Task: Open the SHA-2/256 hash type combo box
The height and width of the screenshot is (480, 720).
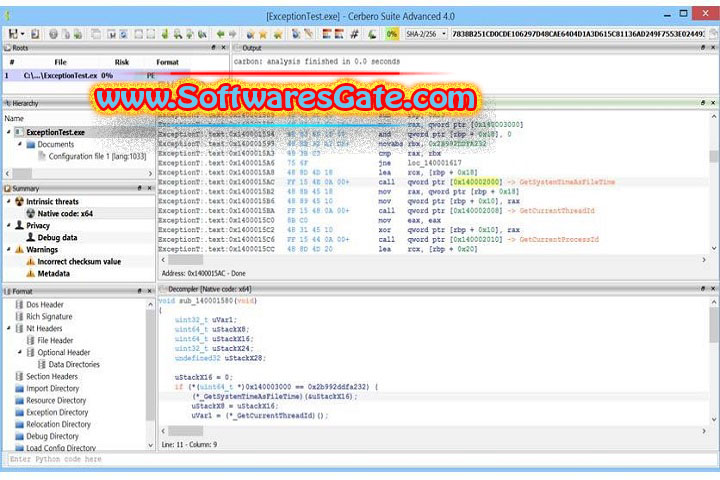Action: point(425,34)
